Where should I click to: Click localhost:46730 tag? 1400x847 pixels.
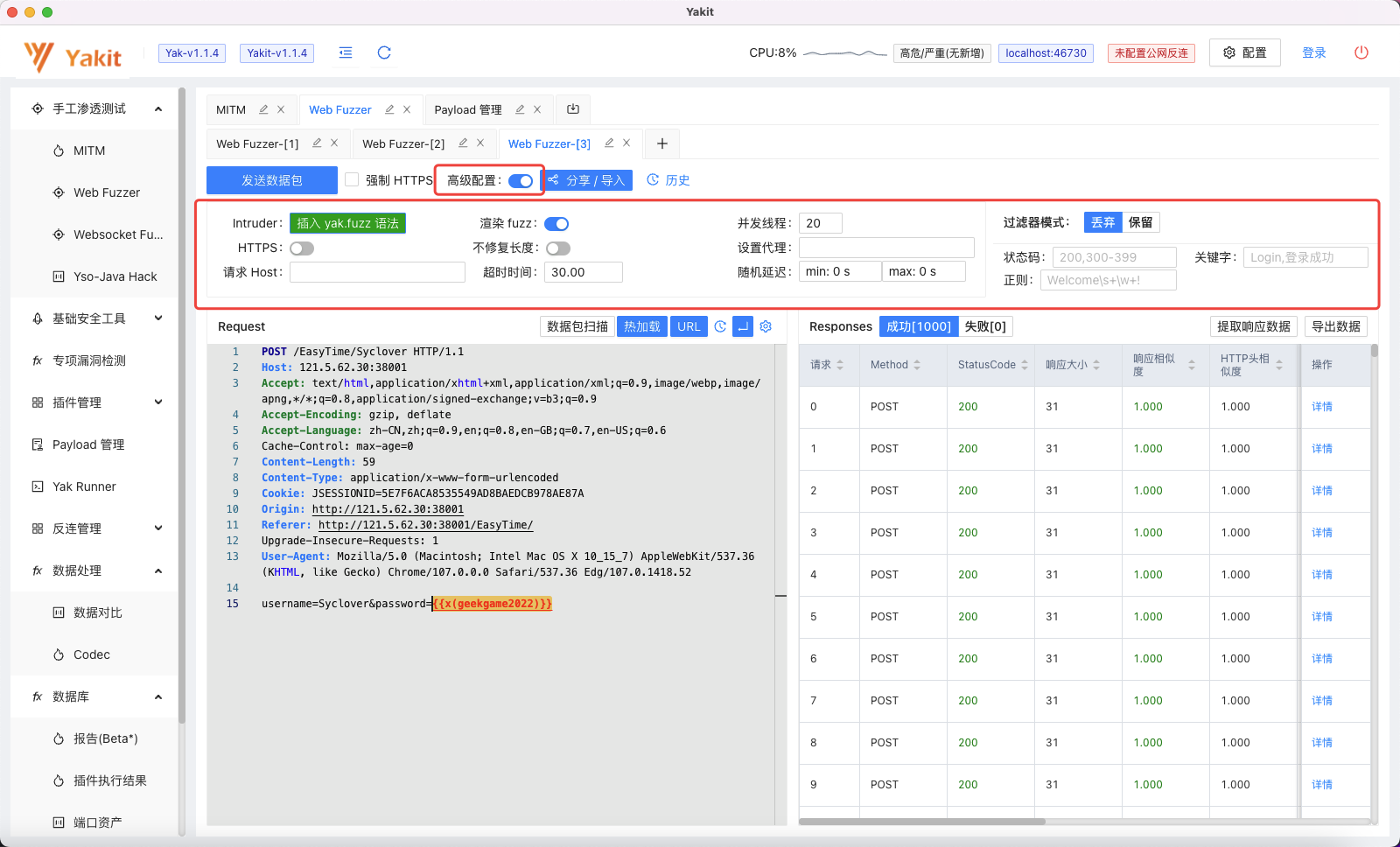point(1046,53)
